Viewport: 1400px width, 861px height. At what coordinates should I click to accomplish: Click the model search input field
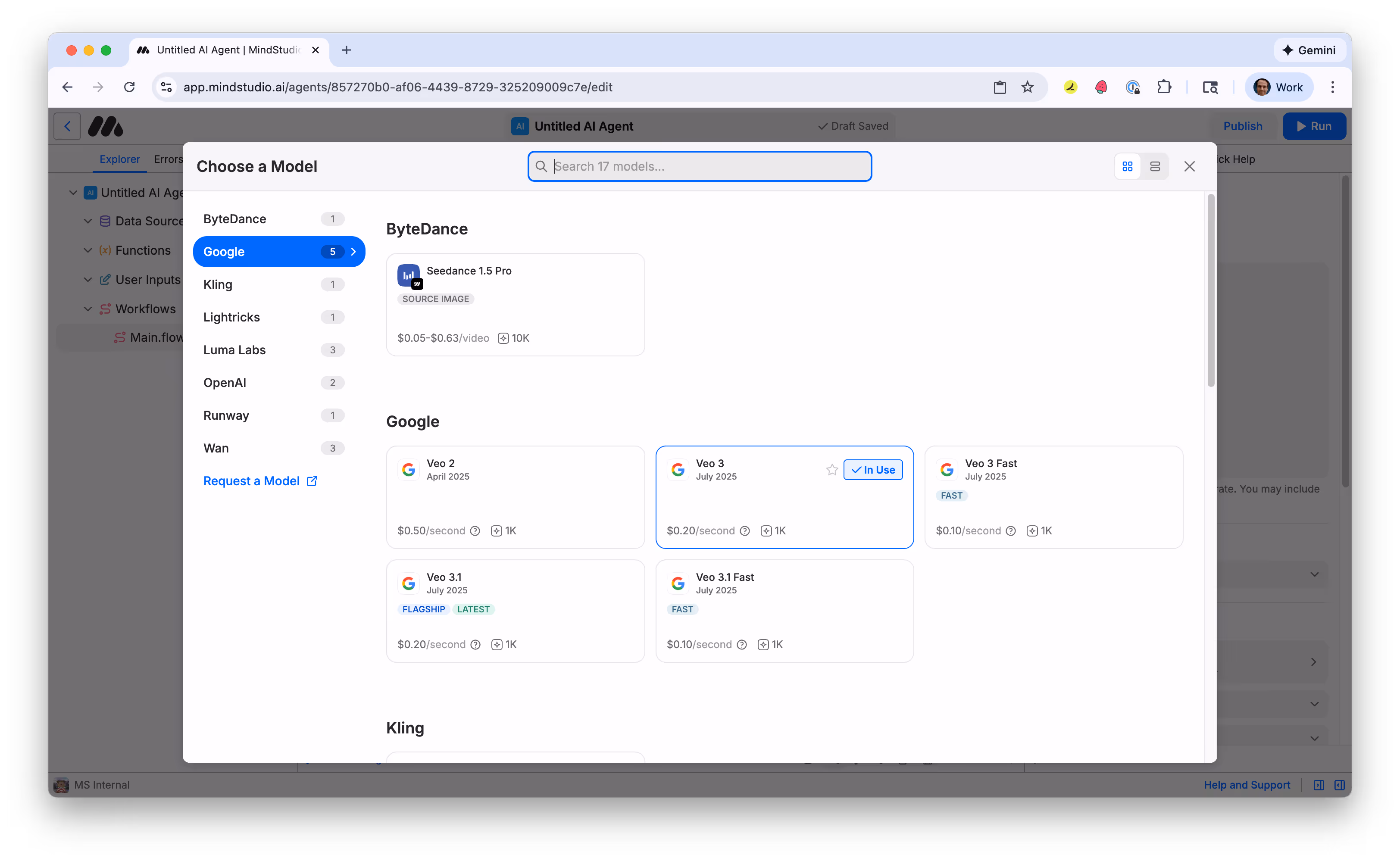[x=700, y=166]
